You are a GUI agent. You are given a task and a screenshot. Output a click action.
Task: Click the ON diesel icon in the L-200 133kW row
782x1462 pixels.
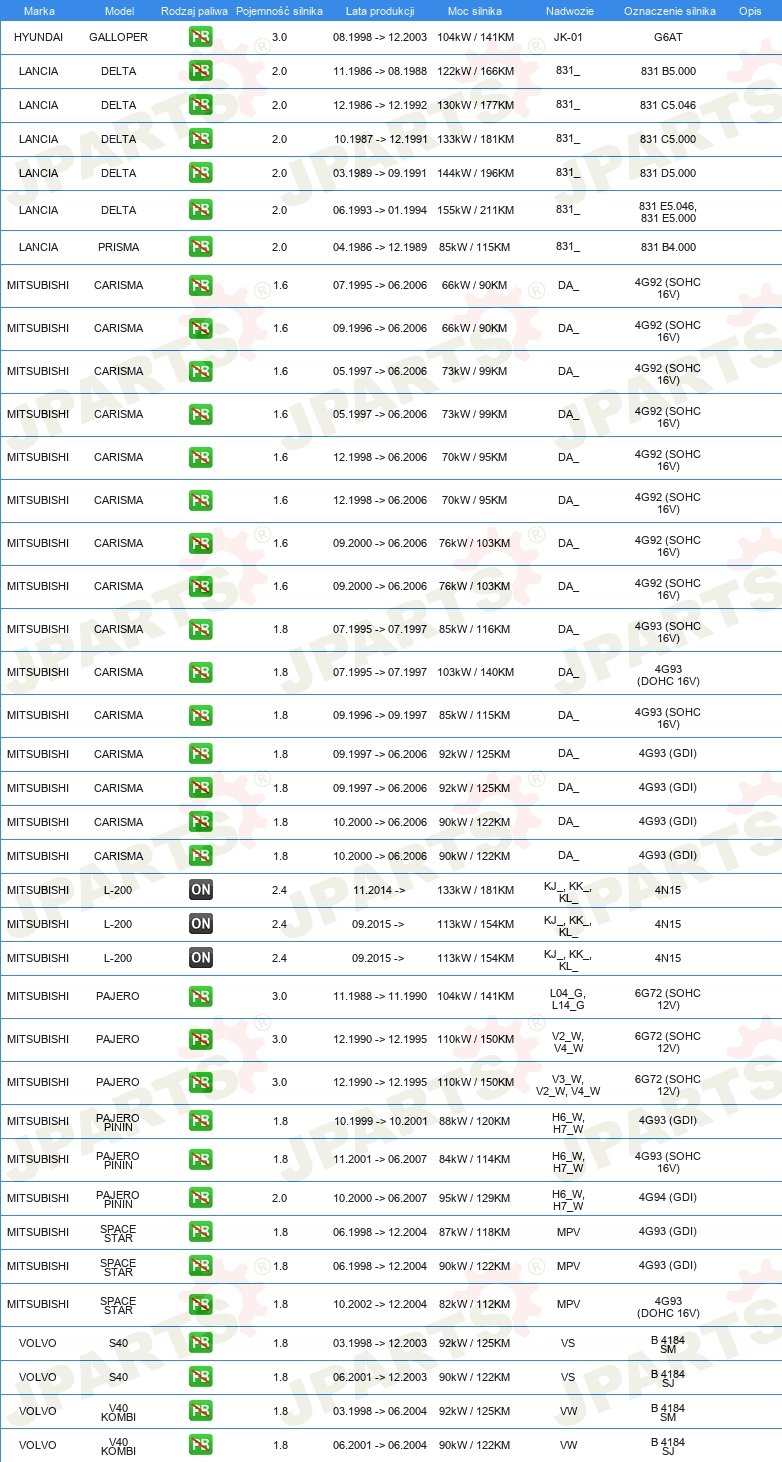pyautogui.click(x=201, y=890)
